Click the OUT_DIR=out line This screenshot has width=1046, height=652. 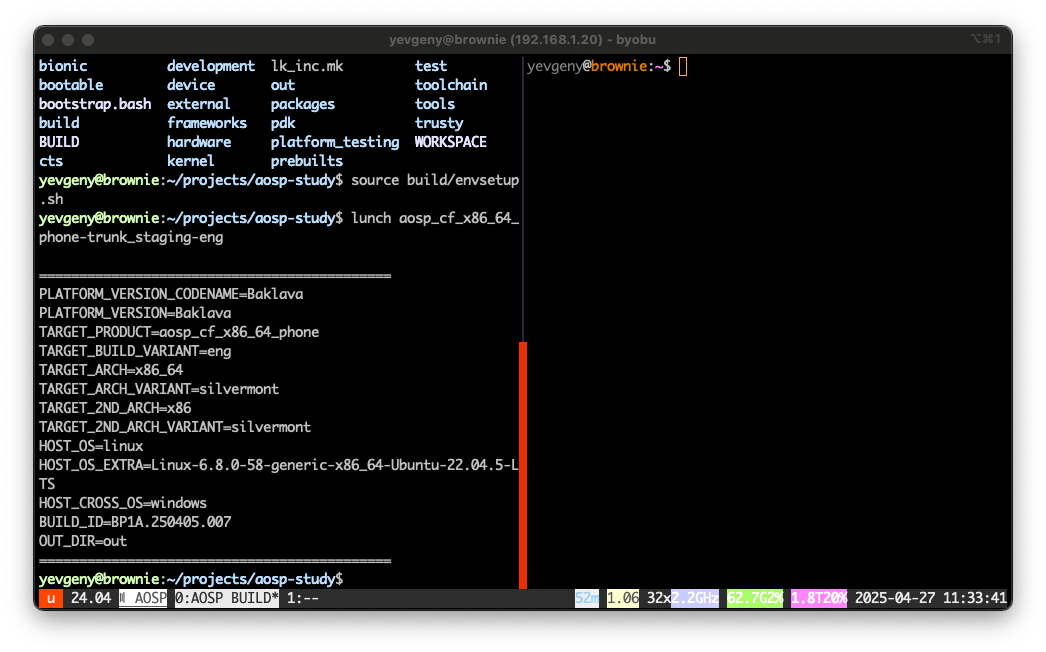point(83,541)
